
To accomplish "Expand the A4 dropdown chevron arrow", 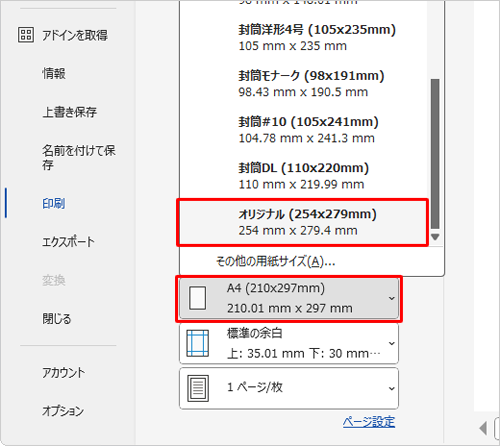I will pos(392,298).
